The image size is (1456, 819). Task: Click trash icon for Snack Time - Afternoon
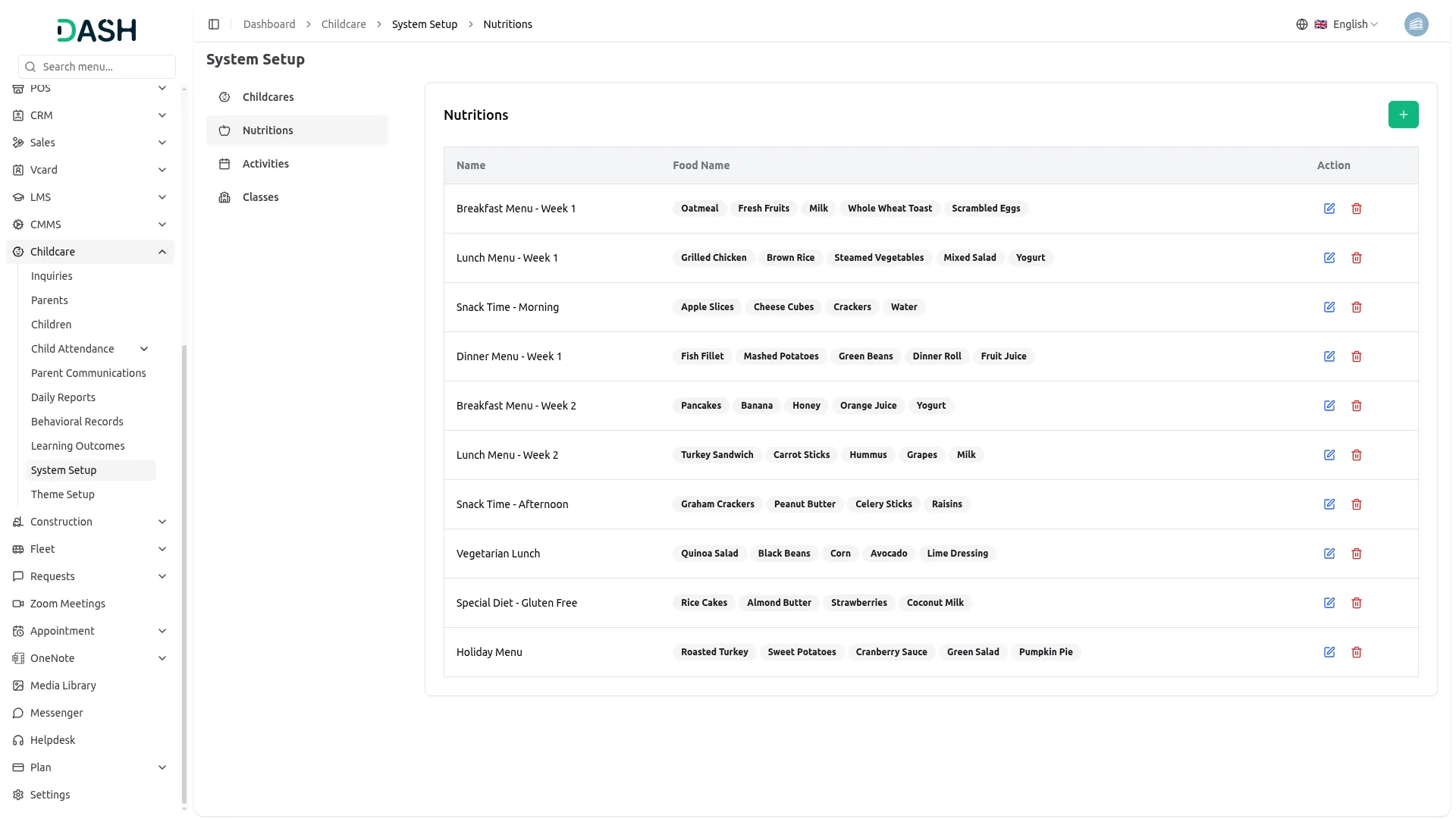coord(1357,504)
